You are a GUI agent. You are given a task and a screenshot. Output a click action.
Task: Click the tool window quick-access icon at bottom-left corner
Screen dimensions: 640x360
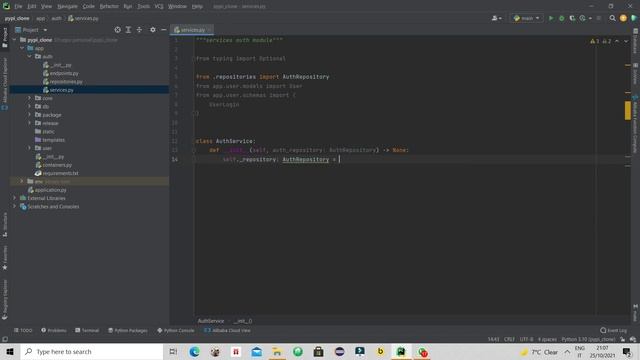click(4, 339)
